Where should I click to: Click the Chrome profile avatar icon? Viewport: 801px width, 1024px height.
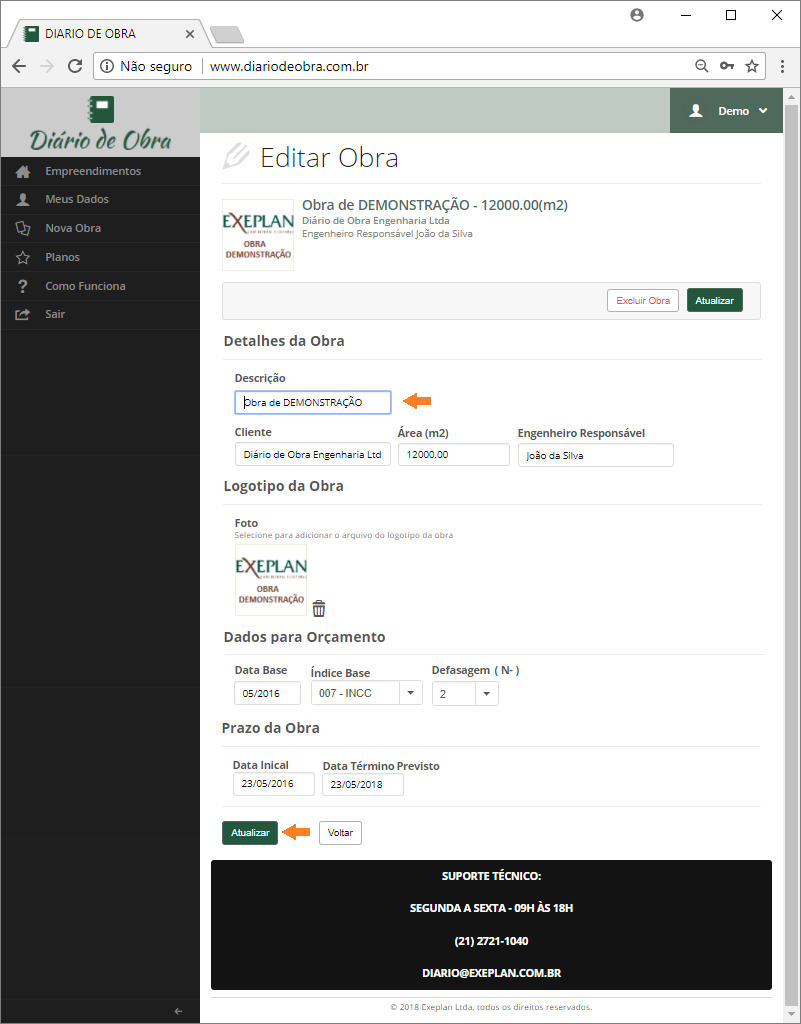point(637,15)
